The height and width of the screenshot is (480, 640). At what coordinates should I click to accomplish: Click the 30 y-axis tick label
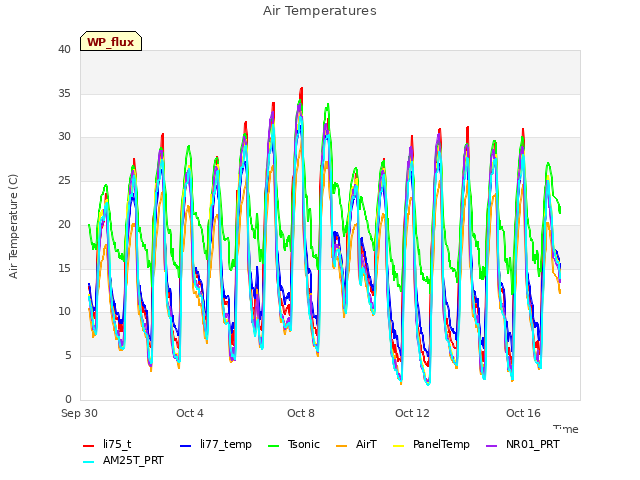[x=64, y=137]
